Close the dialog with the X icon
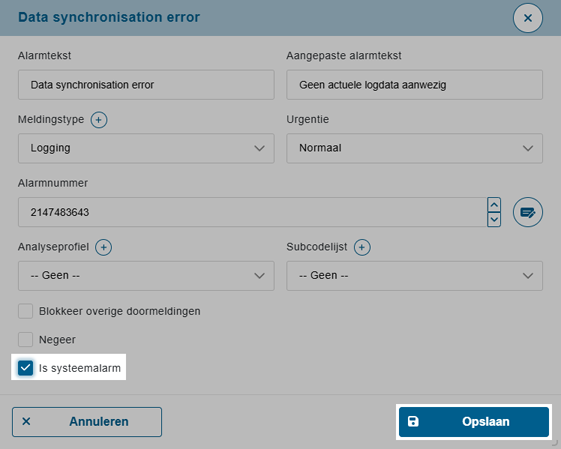 [528, 18]
